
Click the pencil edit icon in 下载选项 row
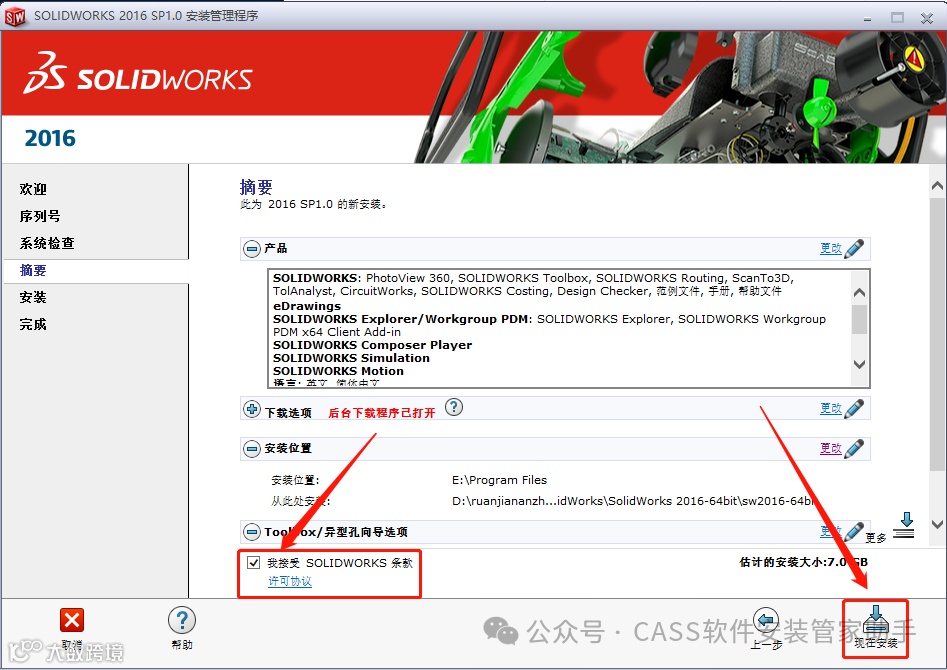pos(854,408)
